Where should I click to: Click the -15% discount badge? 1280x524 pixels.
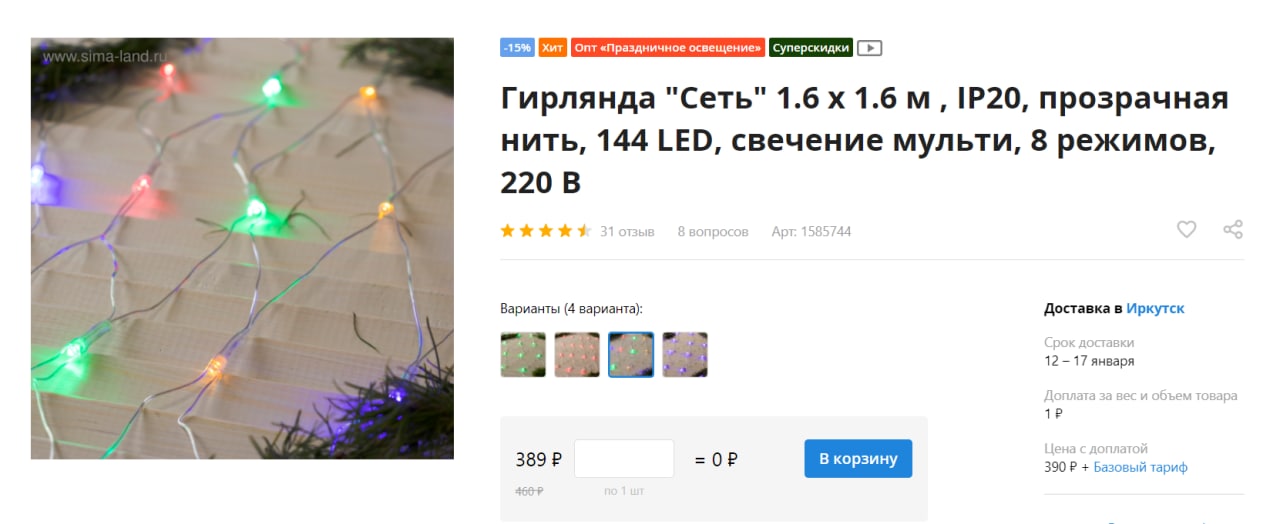pyautogui.click(x=517, y=47)
